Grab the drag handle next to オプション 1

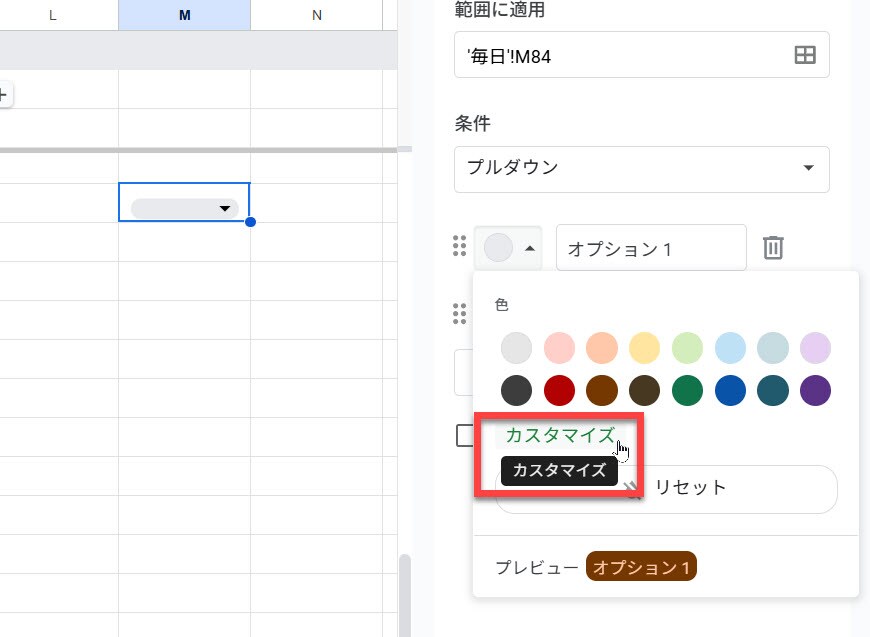[460, 247]
